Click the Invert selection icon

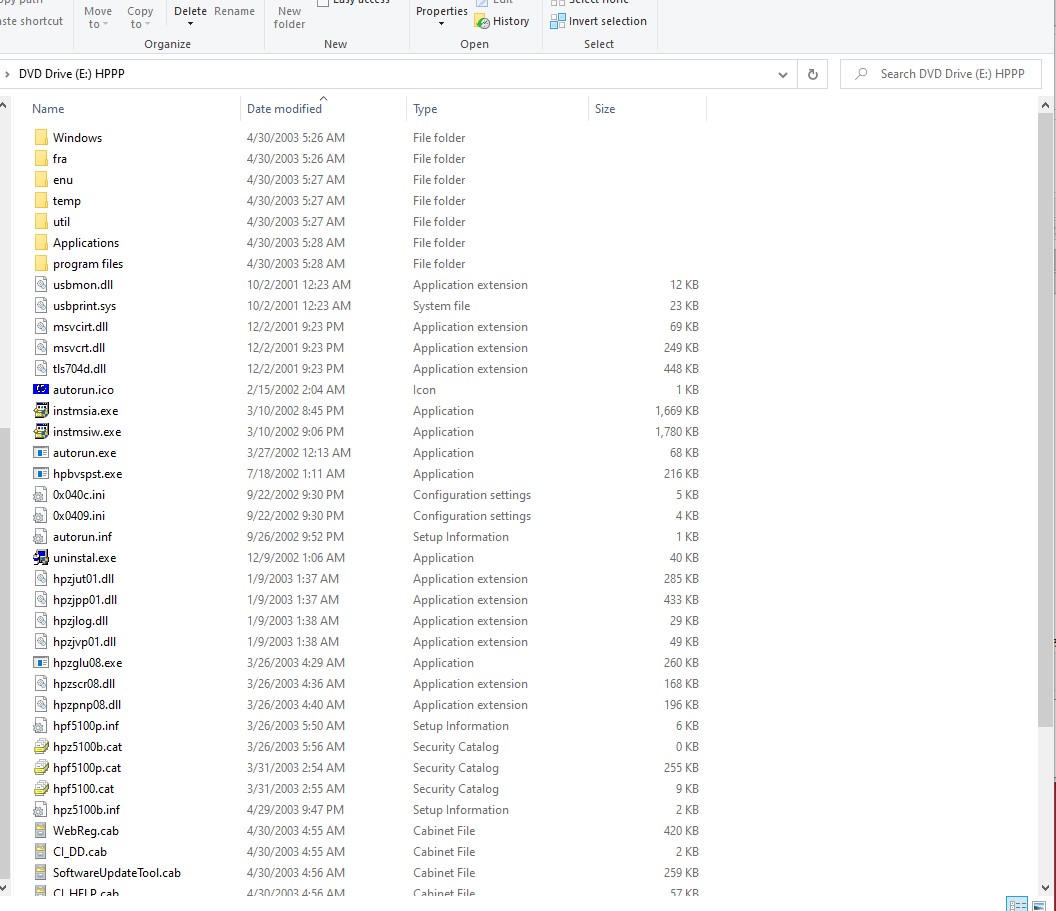tap(558, 21)
